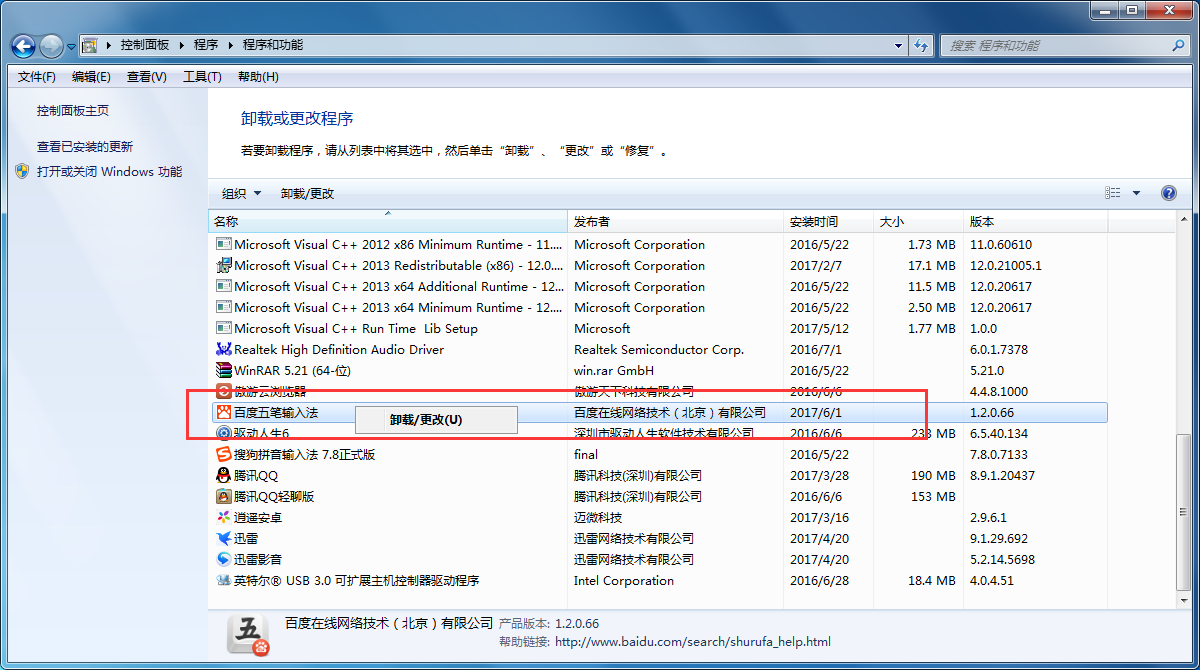Open 控制面板主页 link

[x=73, y=111]
